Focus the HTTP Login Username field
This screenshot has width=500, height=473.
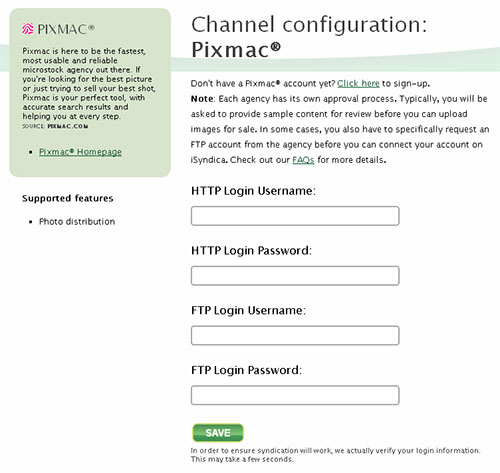(x=295, y=216)
